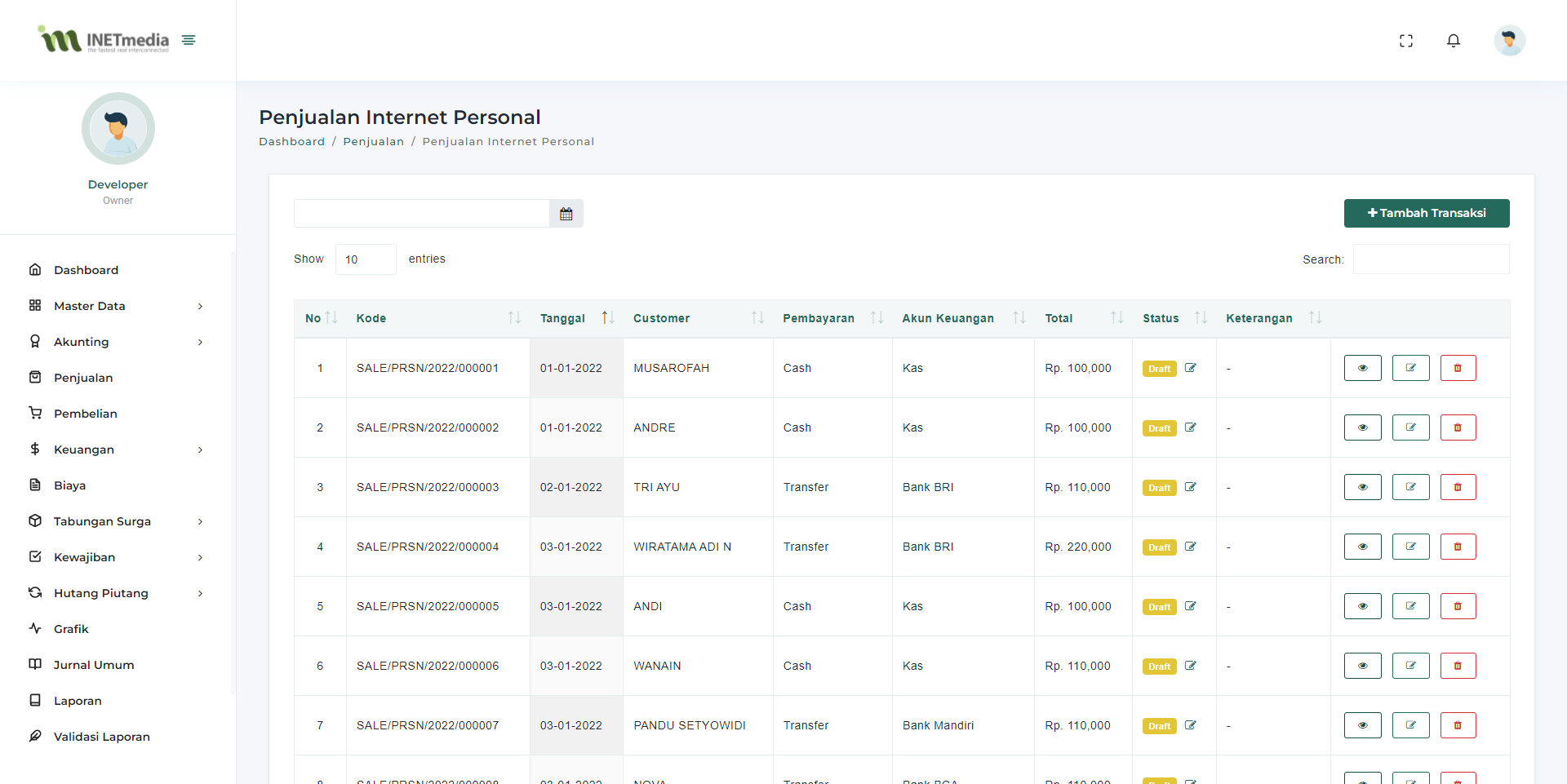Follow the Dashboard breadcrumb link
The height and width of the screenshot is (784, 1567).
[291, 142]
